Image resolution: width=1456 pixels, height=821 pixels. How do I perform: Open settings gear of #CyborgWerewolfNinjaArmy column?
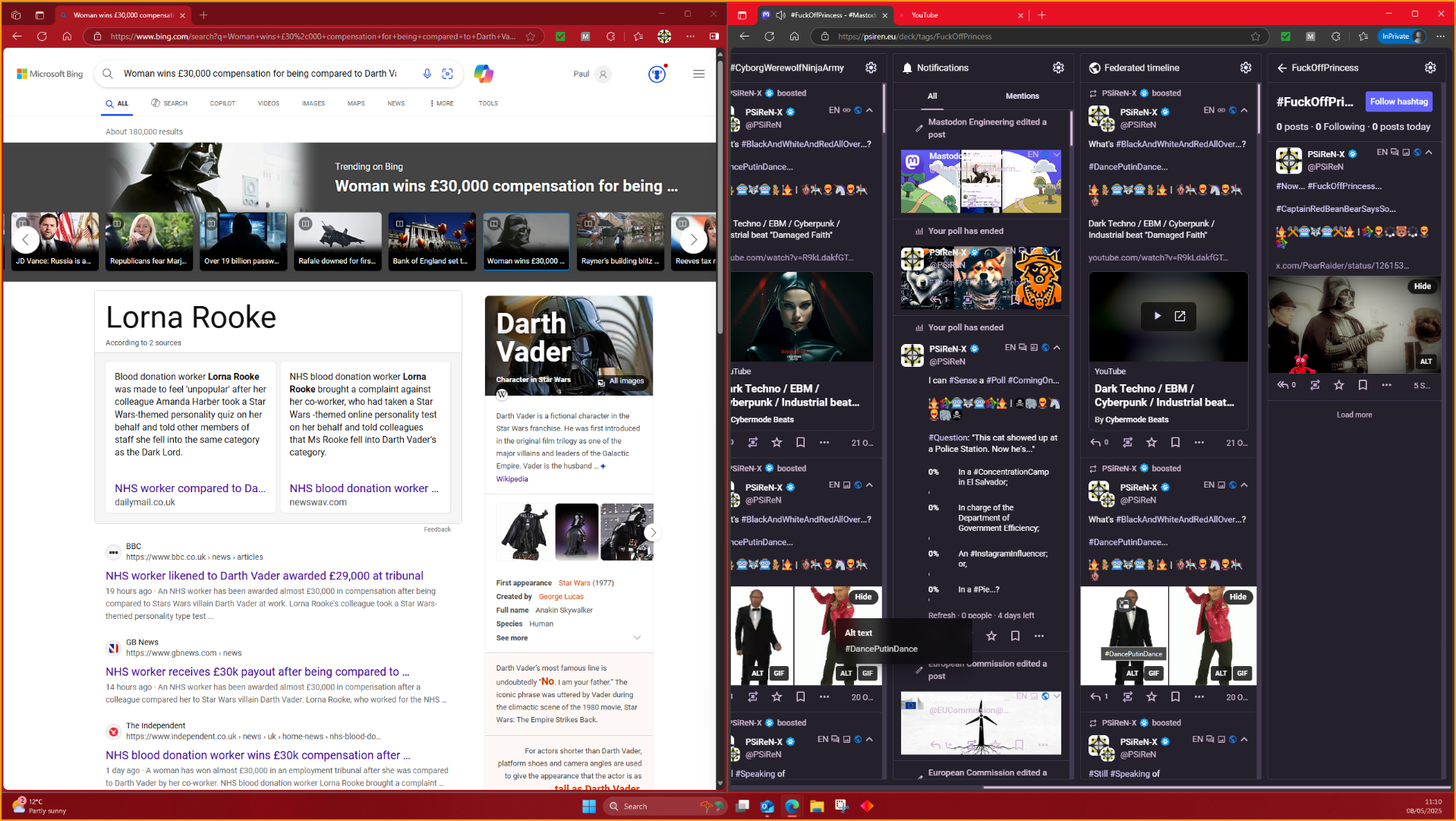871,68
